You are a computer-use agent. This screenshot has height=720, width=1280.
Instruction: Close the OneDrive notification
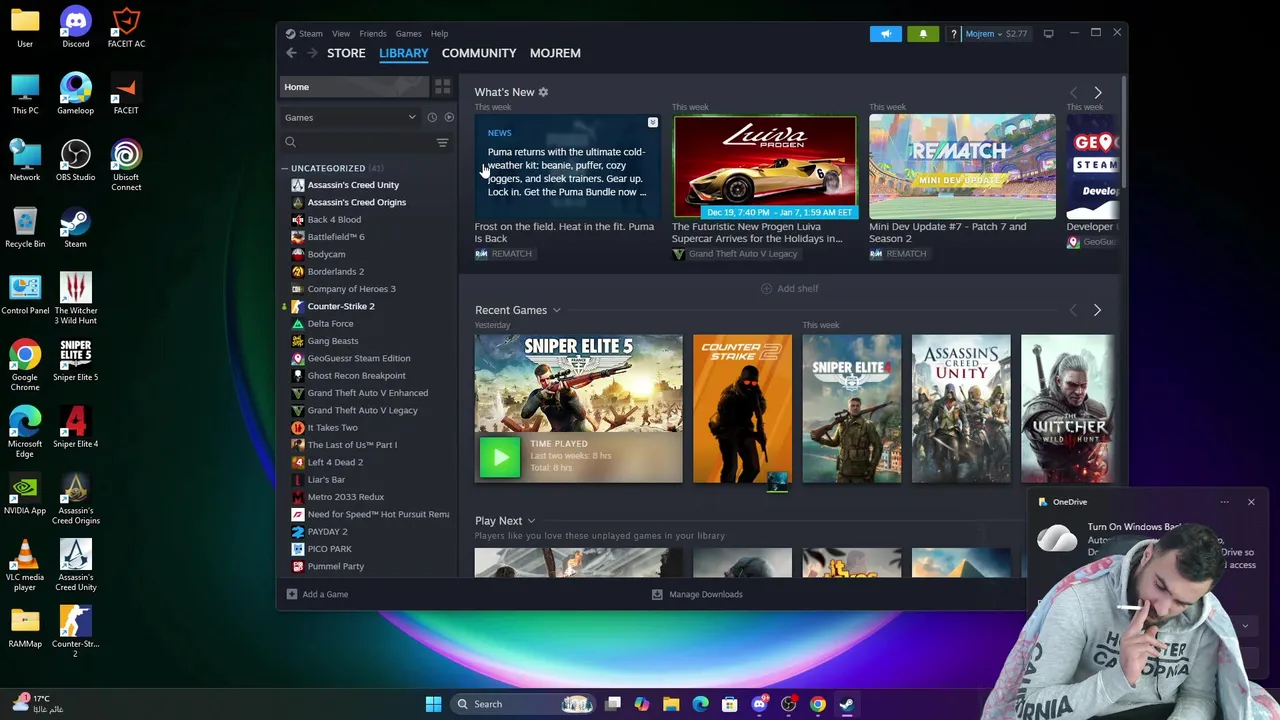(1251, 502)
